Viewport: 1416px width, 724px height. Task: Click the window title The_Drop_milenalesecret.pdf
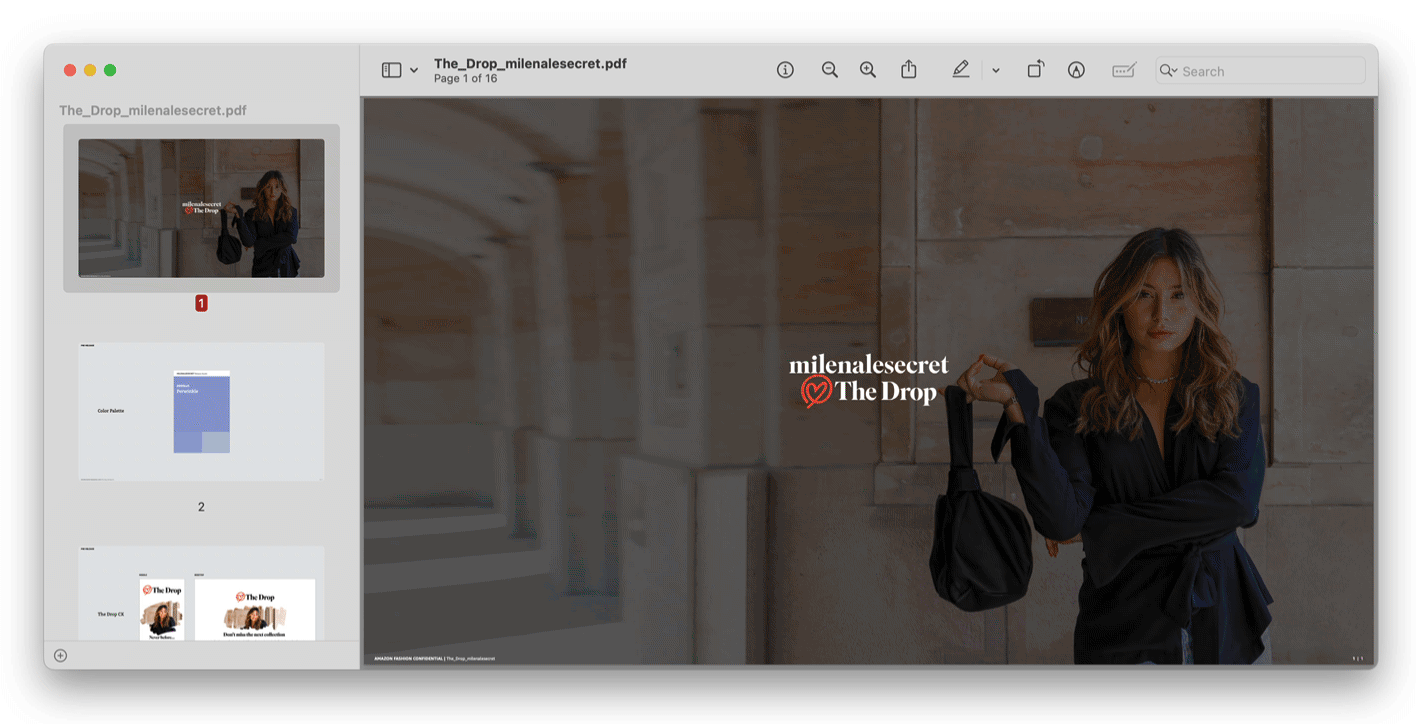click(530, 63)
